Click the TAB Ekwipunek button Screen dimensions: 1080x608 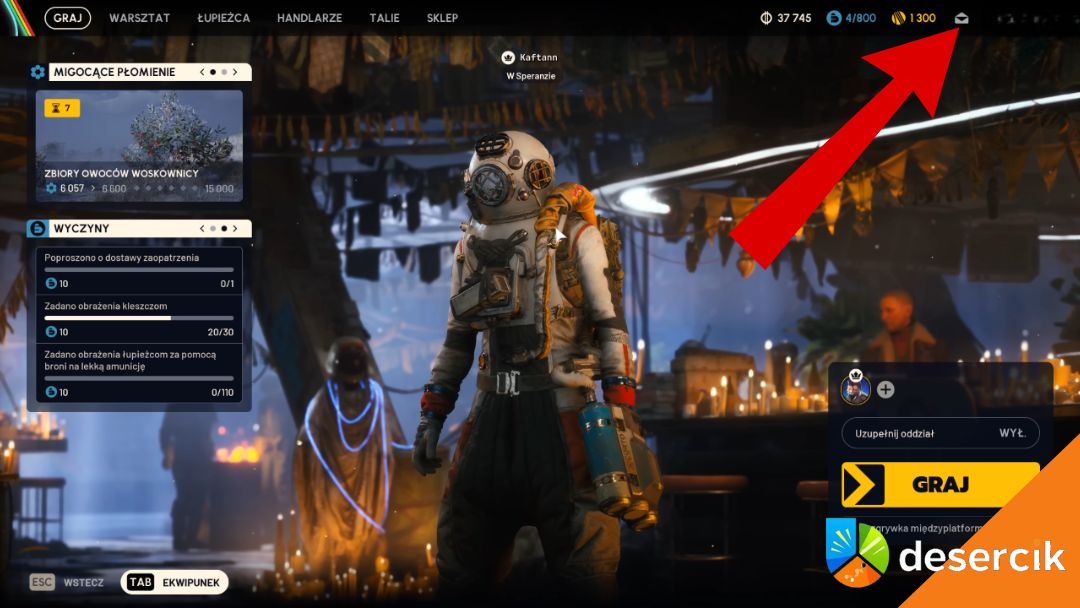(174, 582)
